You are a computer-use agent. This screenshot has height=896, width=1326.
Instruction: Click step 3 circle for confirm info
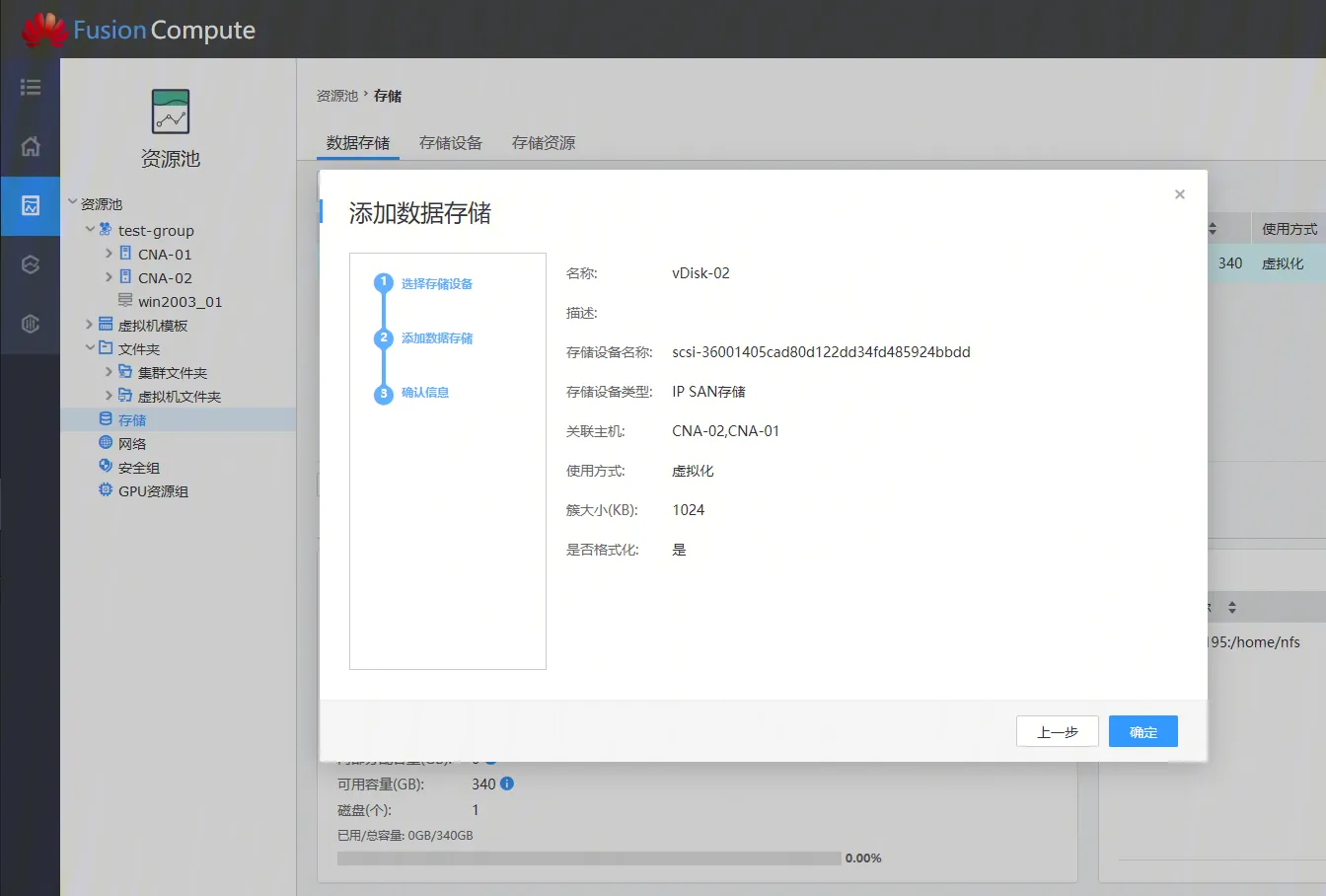click(384, 394)
